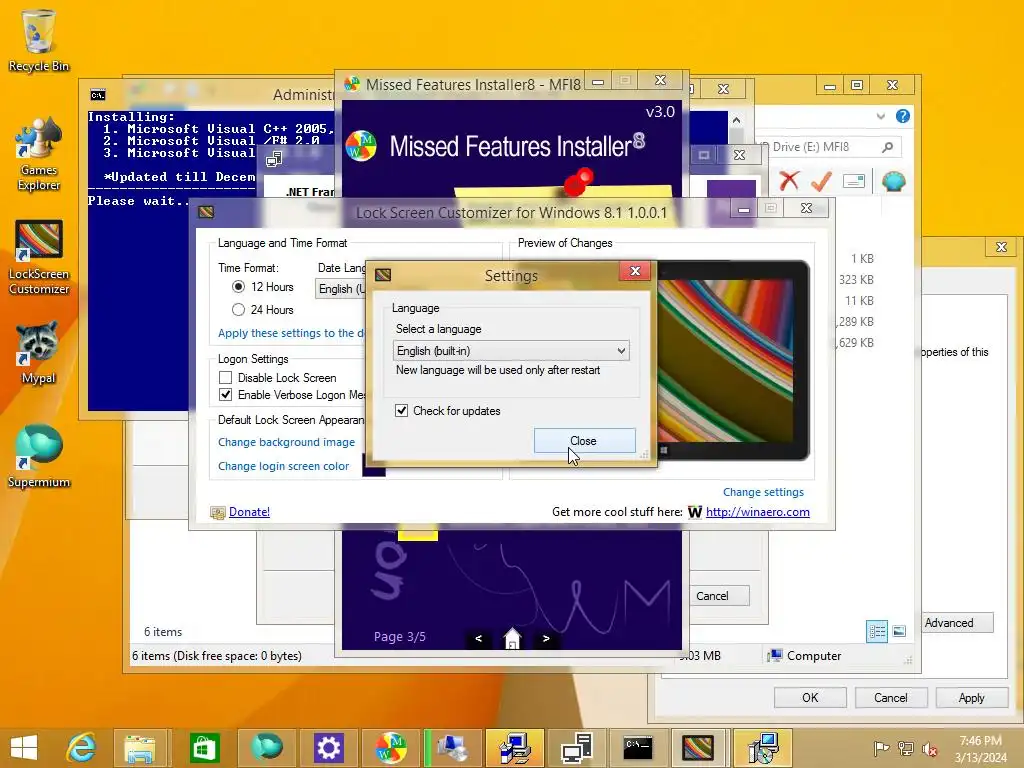Close the Settings dialog with Close button

pyautogui.click(x=584, y=441)
